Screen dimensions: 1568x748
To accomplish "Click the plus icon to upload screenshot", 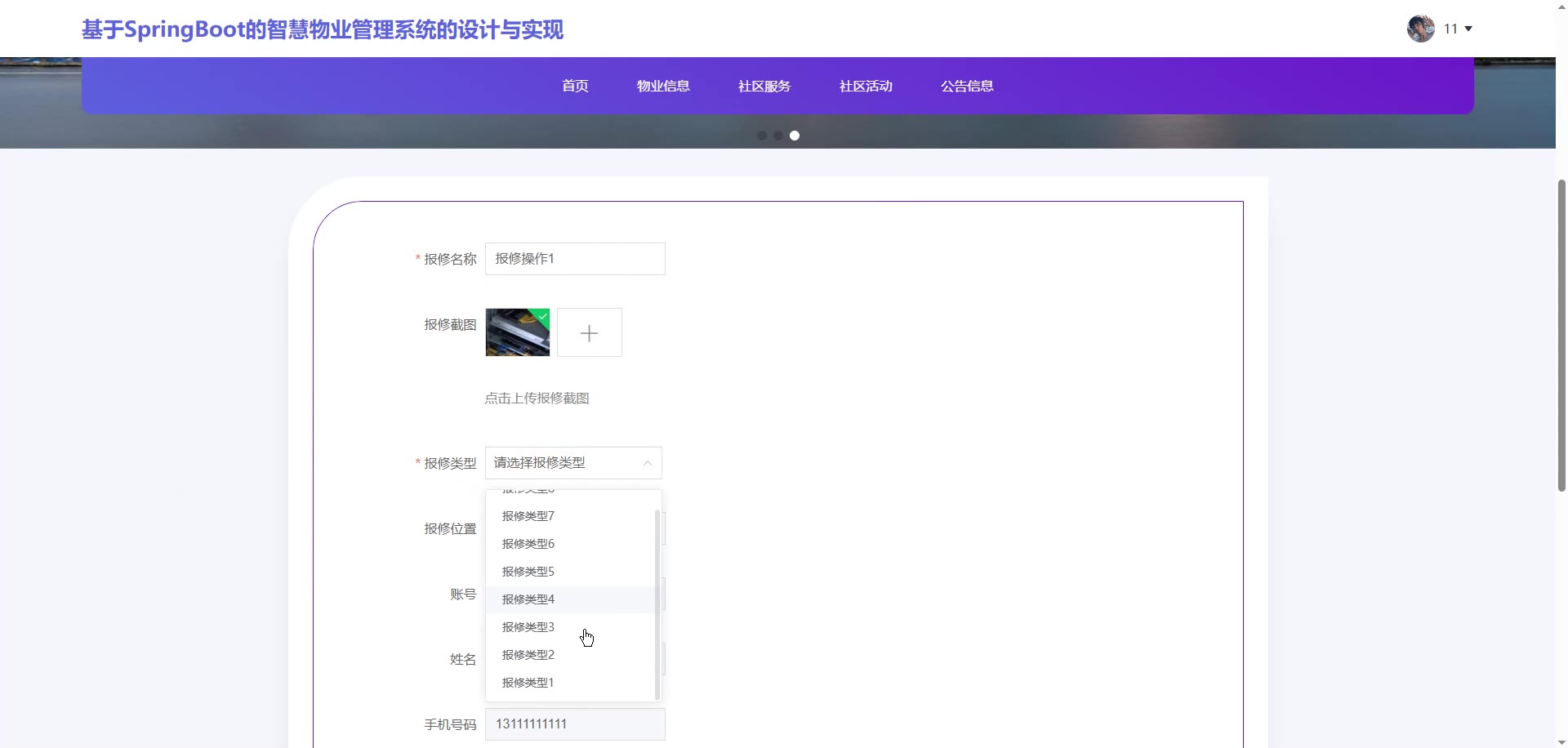I will 589,332.
